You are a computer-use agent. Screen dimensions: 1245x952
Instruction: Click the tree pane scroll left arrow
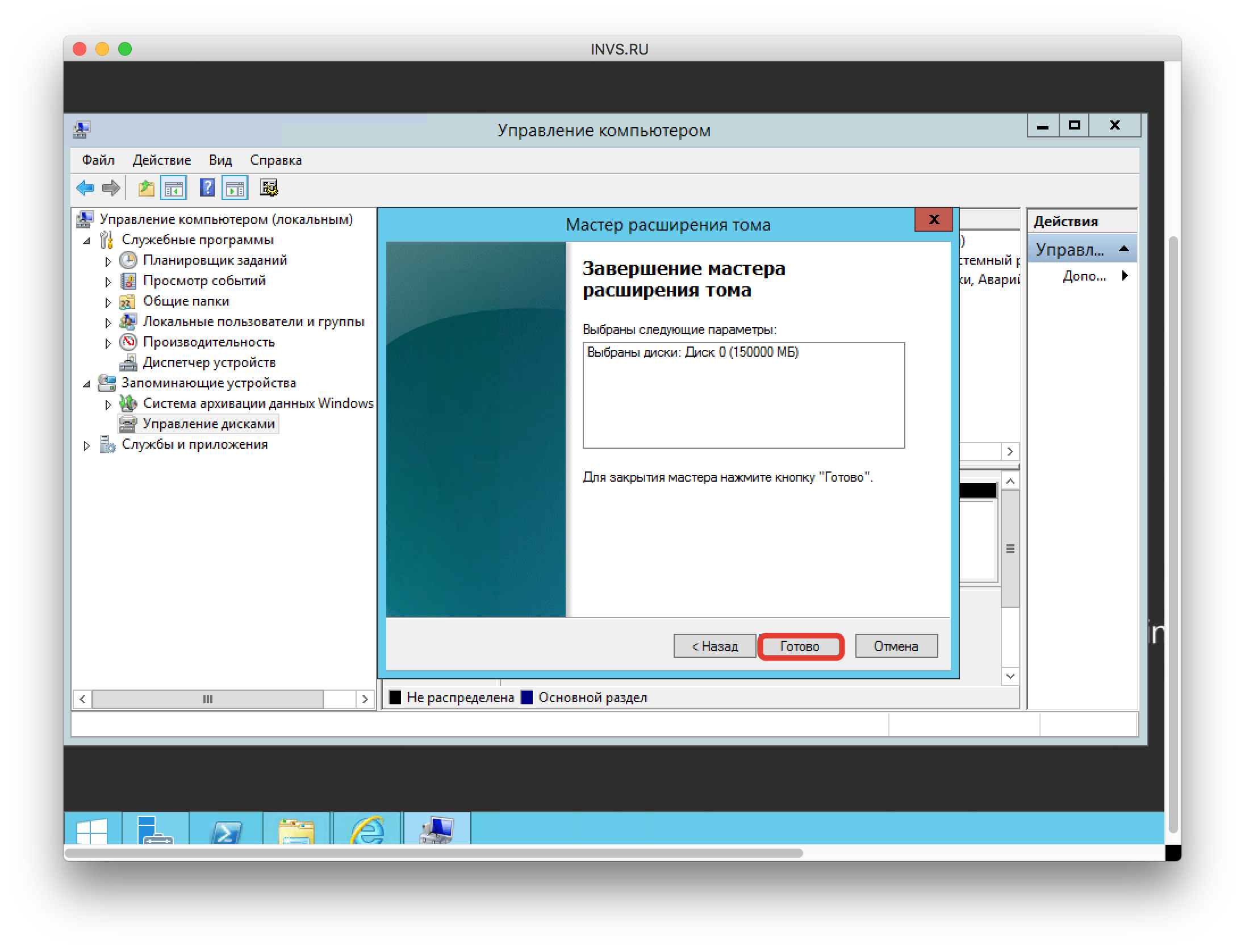click(x=83, y=699)
